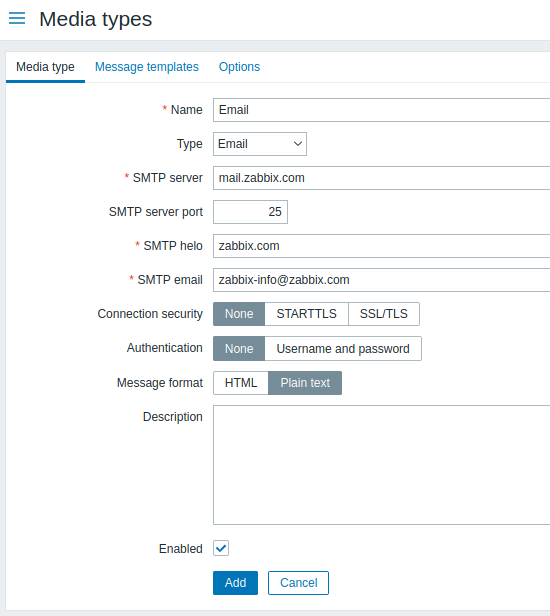550x616 pixels.
Task: Click the Name input field
Action: pos(381,110)
